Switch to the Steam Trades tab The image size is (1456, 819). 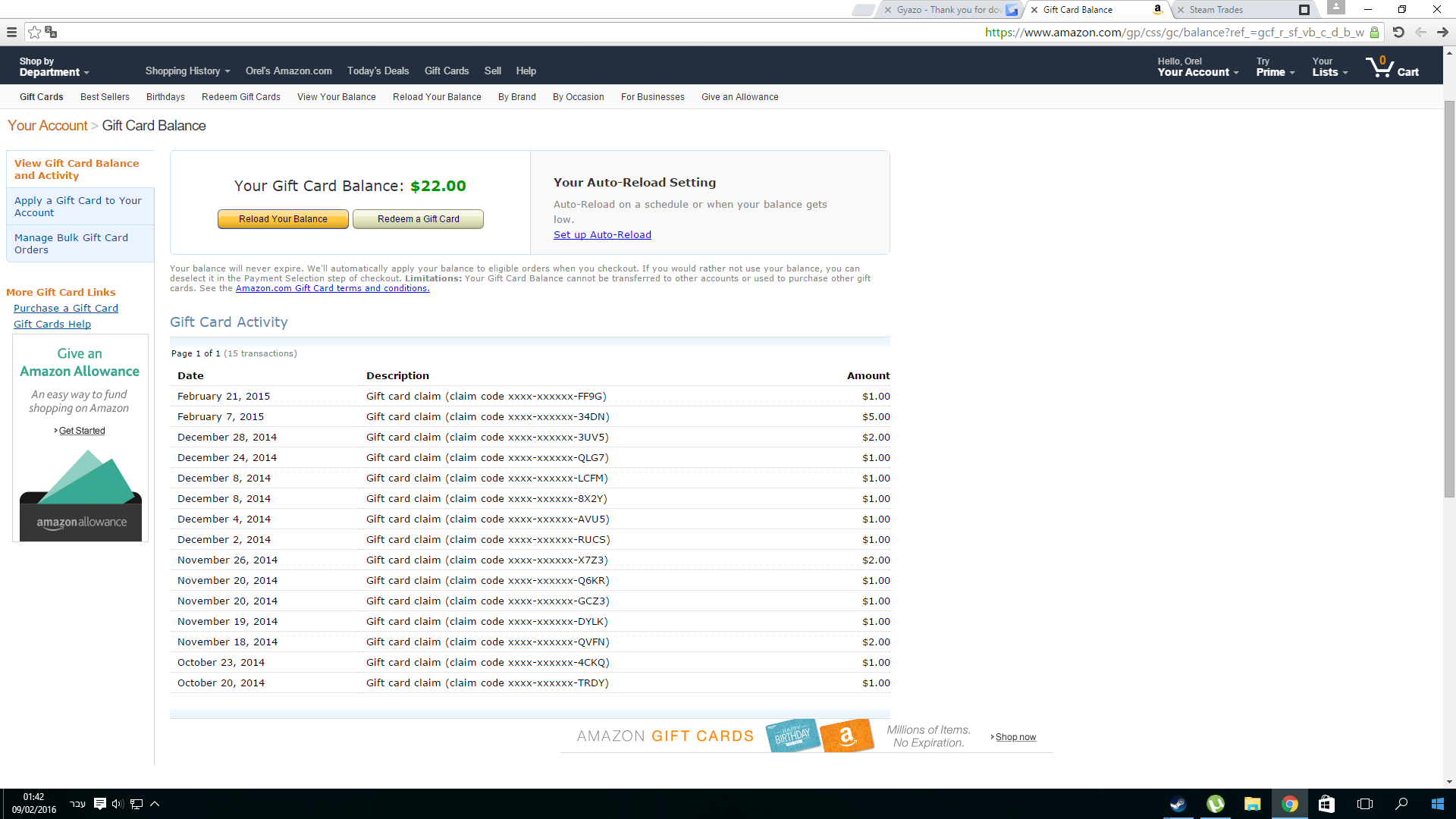pos(1244,10)
